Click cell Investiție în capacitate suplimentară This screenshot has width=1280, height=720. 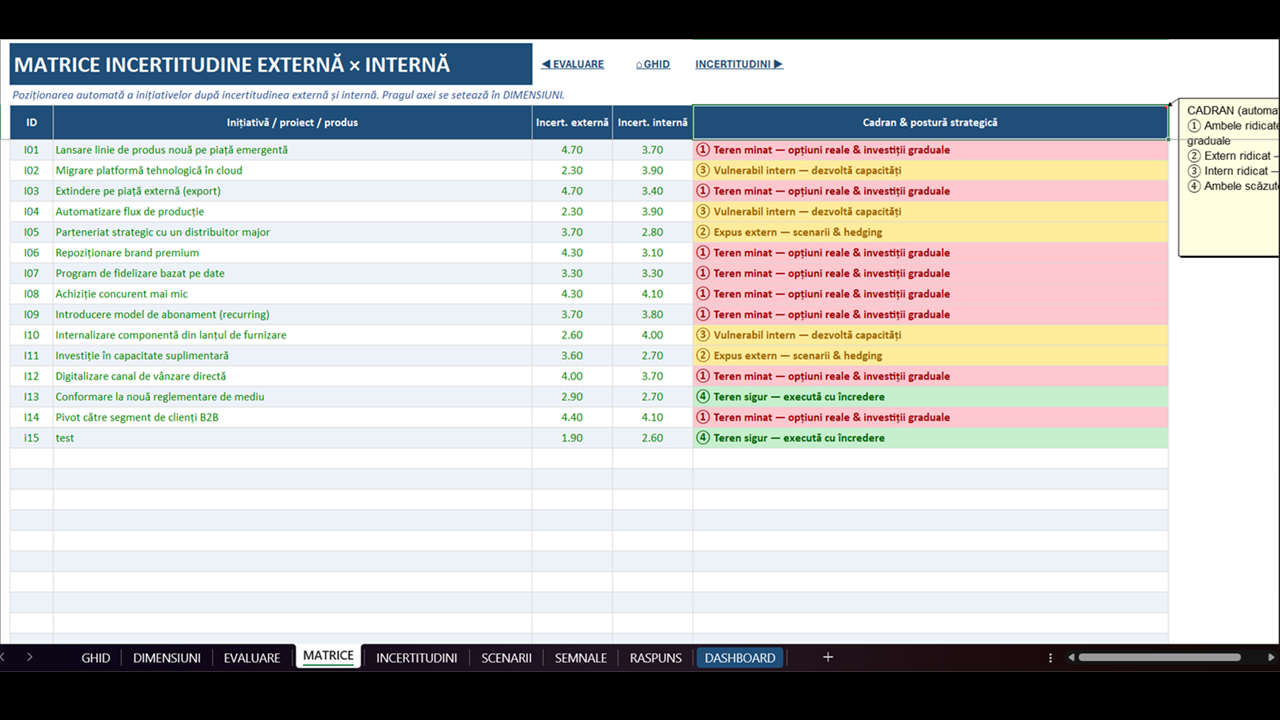293,355
